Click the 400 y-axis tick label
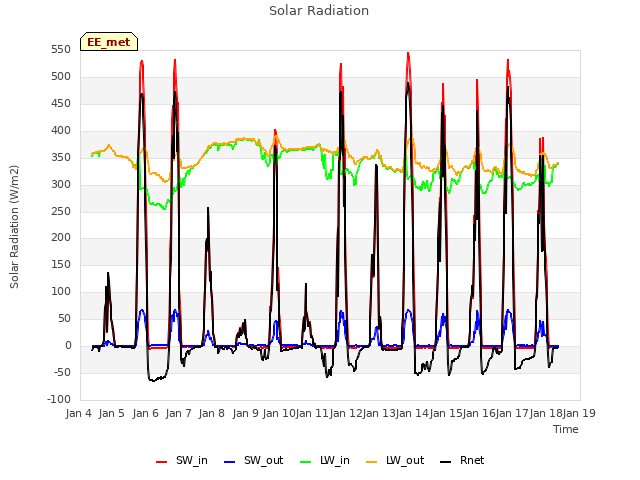The width and height of the screenshot is (640, 480). [61, 131]
